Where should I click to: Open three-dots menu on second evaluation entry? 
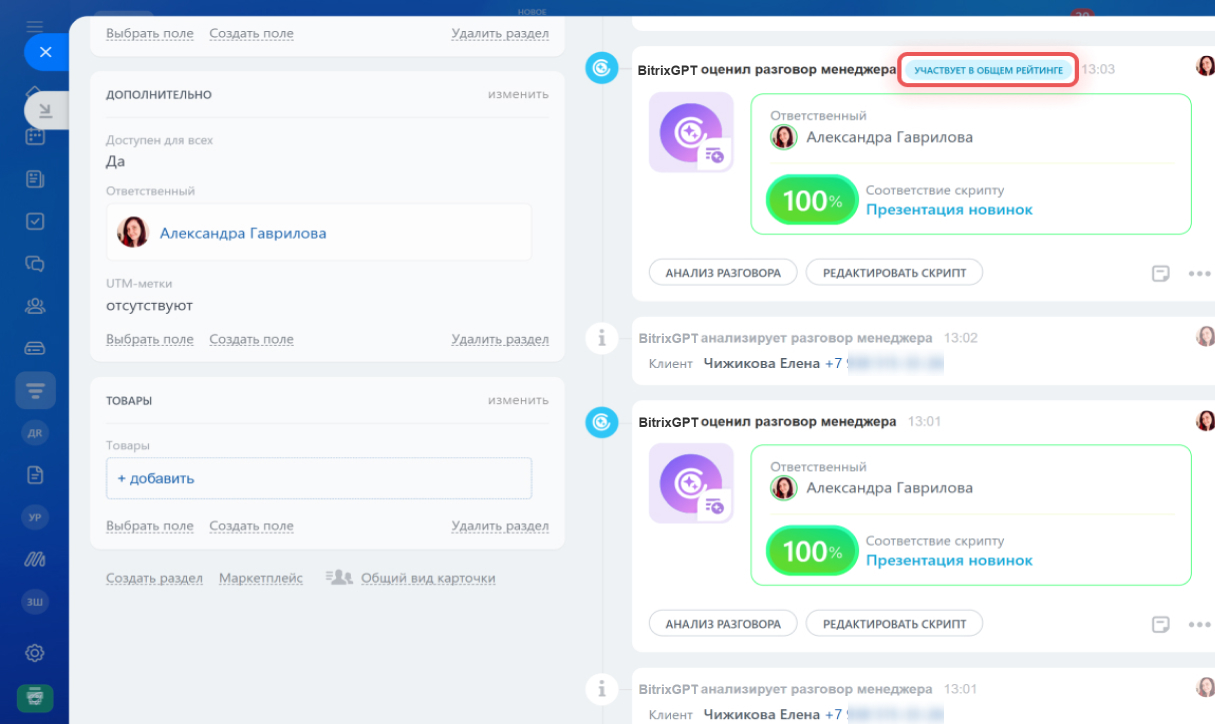[1199, 624]
